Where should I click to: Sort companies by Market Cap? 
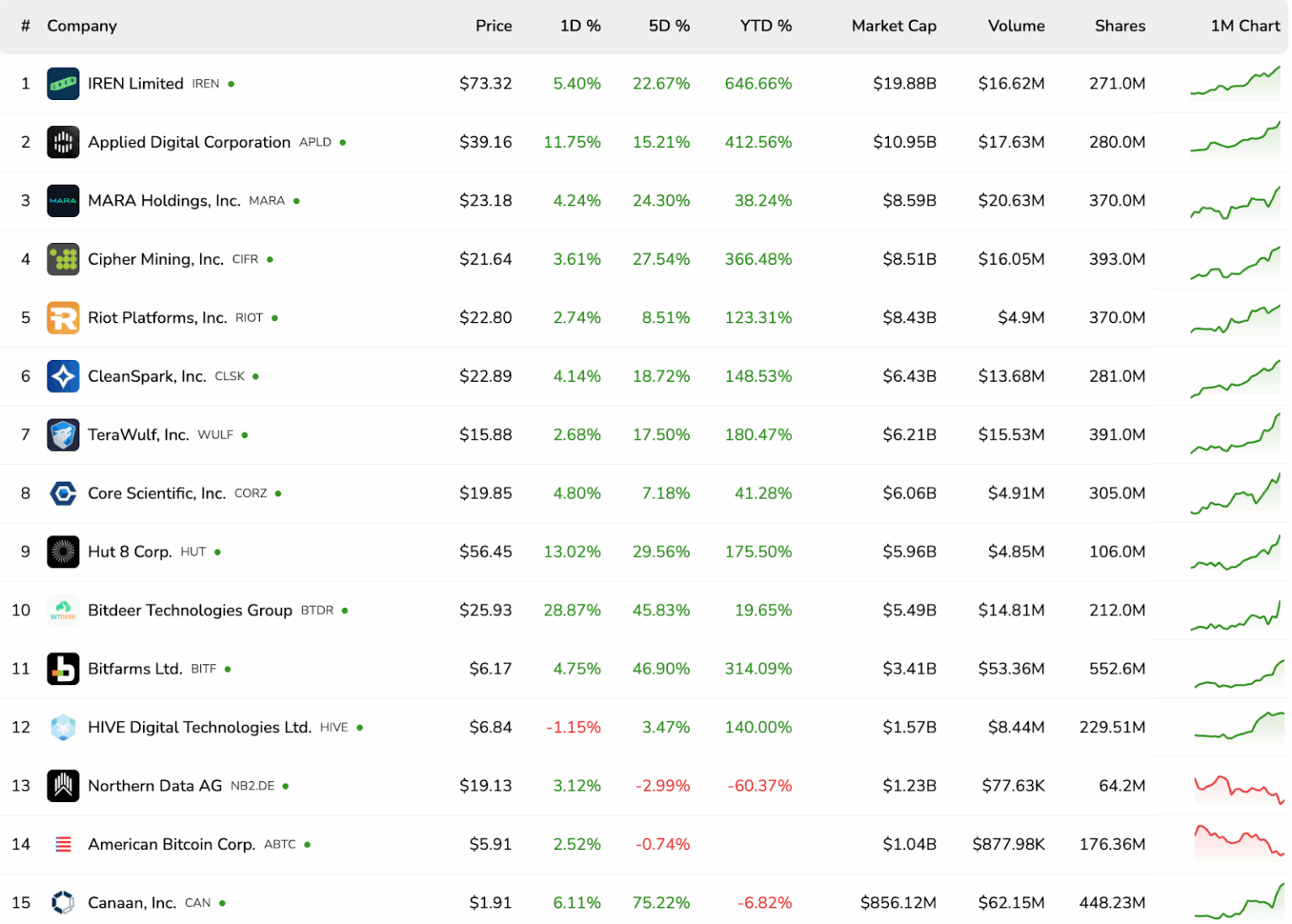point(894,26)
